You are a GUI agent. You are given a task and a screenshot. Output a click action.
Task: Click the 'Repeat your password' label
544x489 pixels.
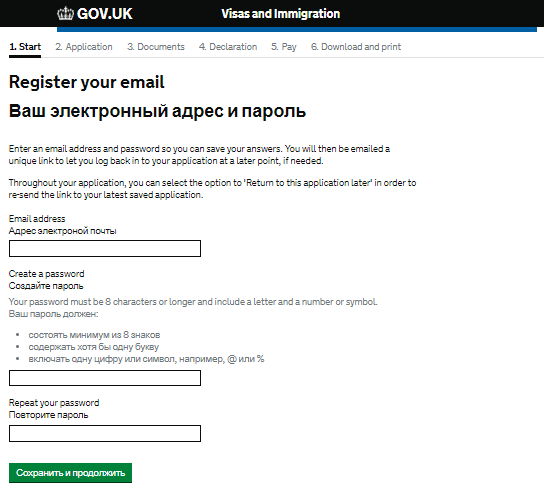click(x=54, y=403)
